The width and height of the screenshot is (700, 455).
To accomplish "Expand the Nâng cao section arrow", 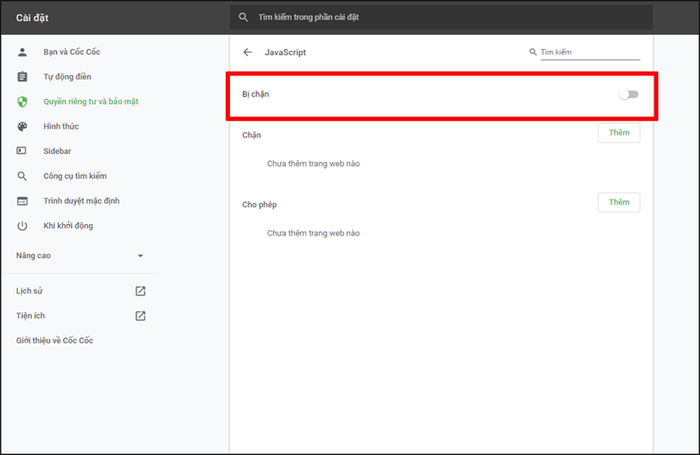I will point(140,256).
